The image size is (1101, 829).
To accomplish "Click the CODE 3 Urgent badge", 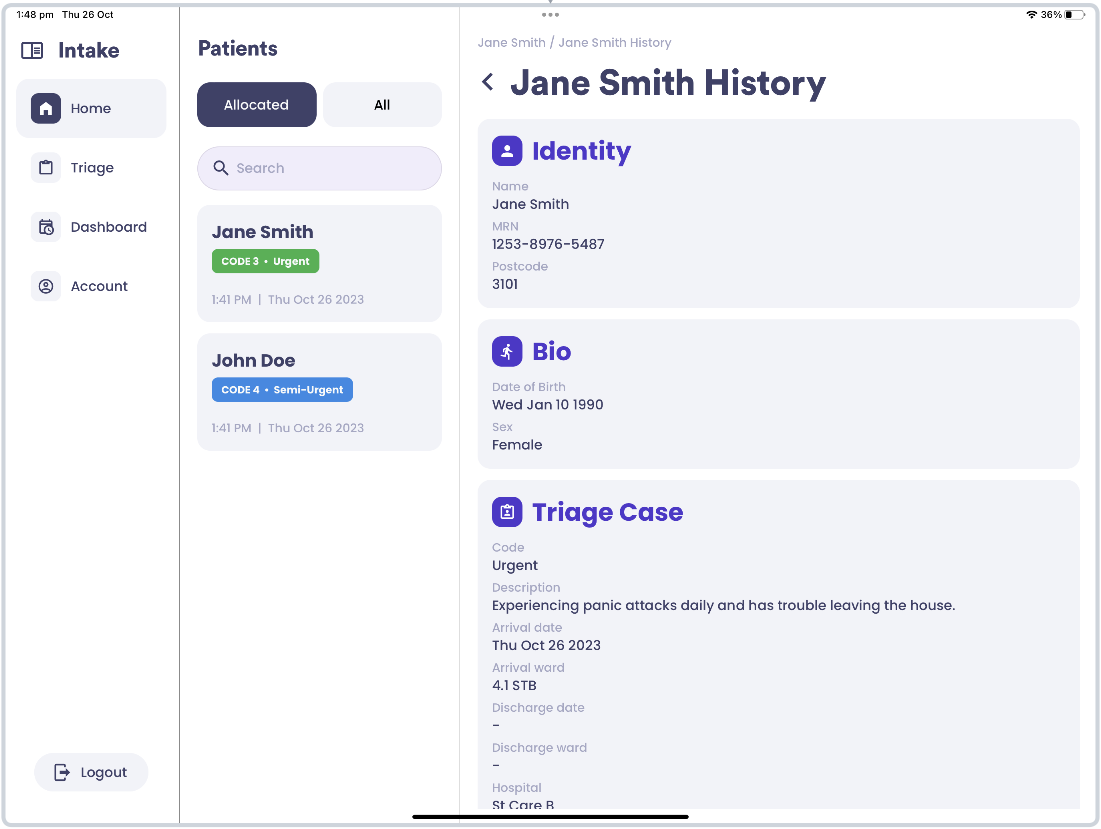I will [x=265, y=261].
